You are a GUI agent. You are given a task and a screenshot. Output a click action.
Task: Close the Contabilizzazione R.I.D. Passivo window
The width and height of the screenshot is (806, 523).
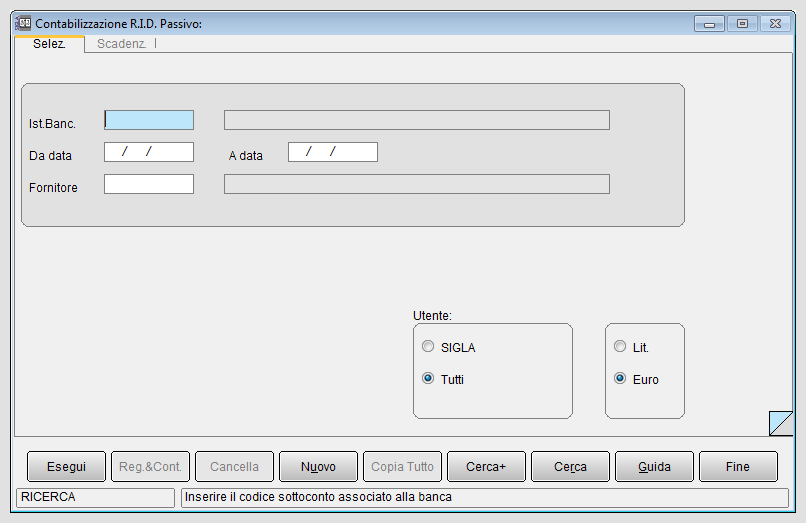775,24
